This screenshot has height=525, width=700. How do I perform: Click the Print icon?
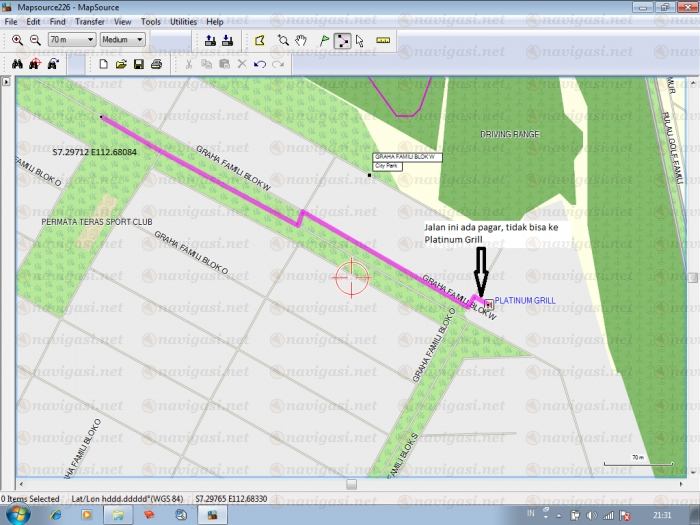point(156,64)
